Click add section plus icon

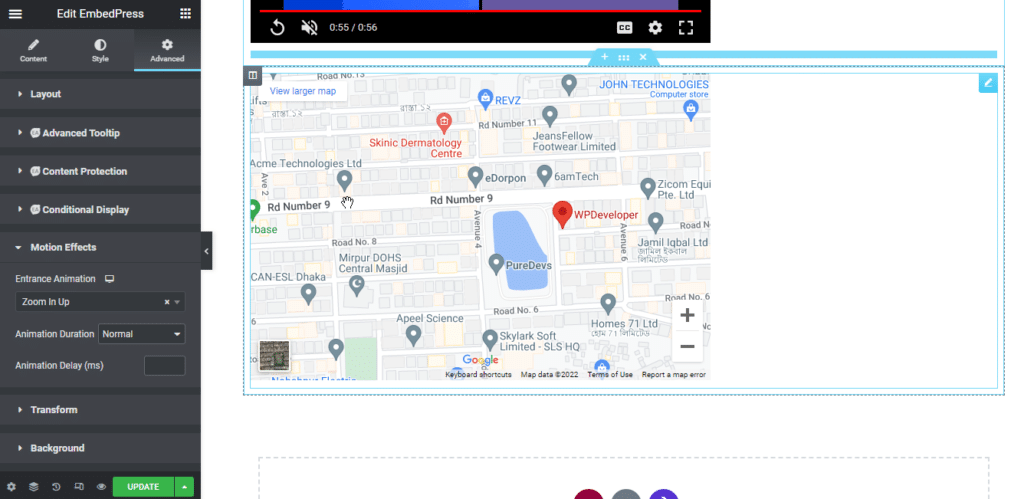604,57
